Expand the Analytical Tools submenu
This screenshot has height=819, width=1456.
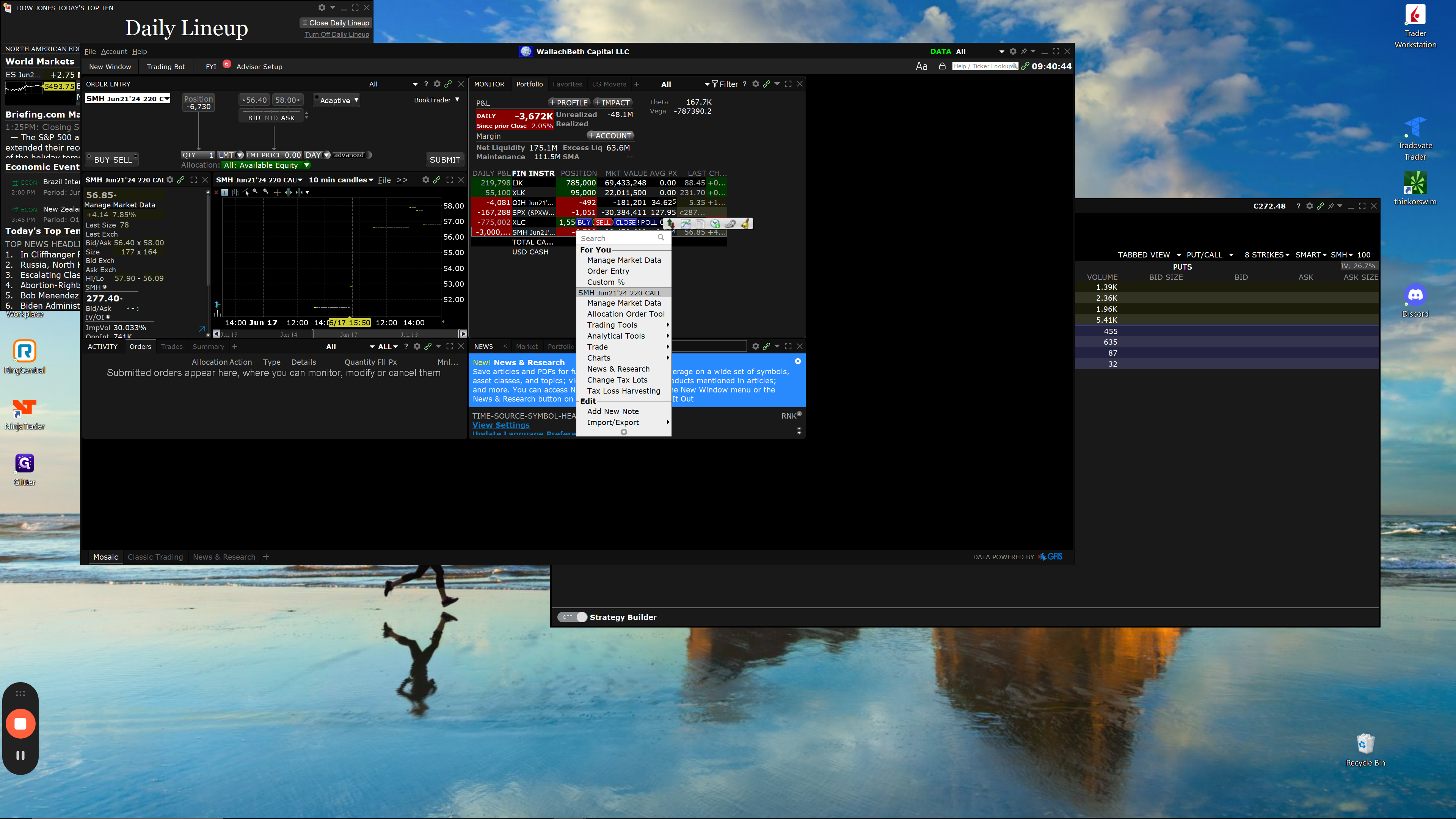click(x=623, y=336)
